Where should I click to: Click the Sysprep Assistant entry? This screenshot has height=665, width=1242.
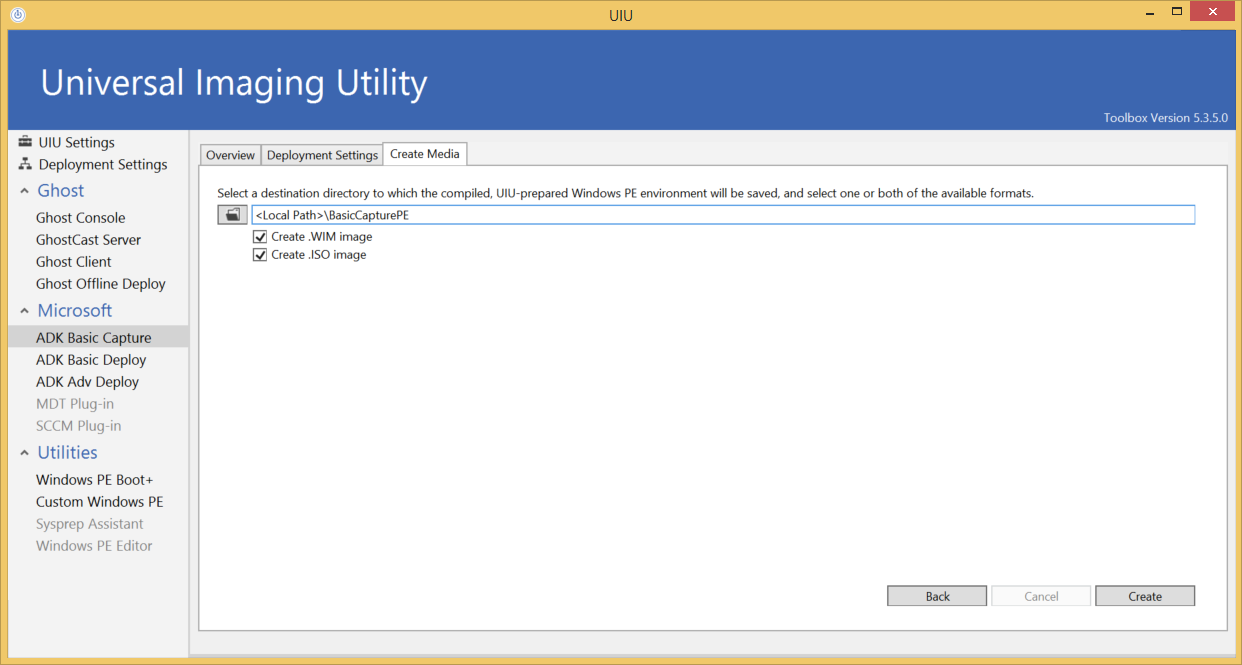[90, 524]
